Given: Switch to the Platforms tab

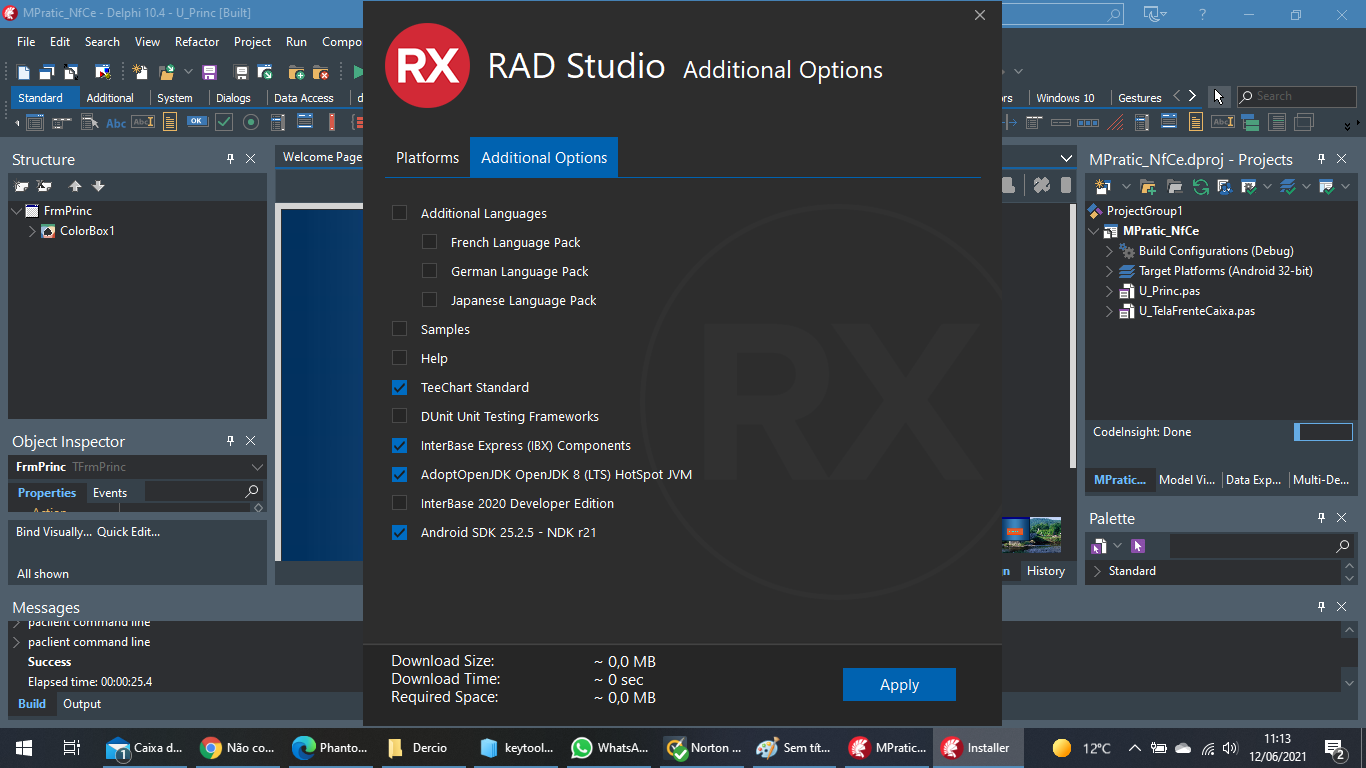Looking at the screenshot, I should point(427,158).
